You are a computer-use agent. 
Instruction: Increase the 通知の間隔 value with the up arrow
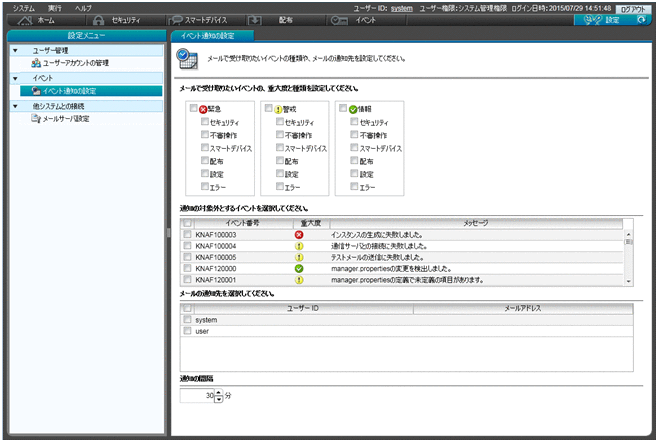point(218,391)
